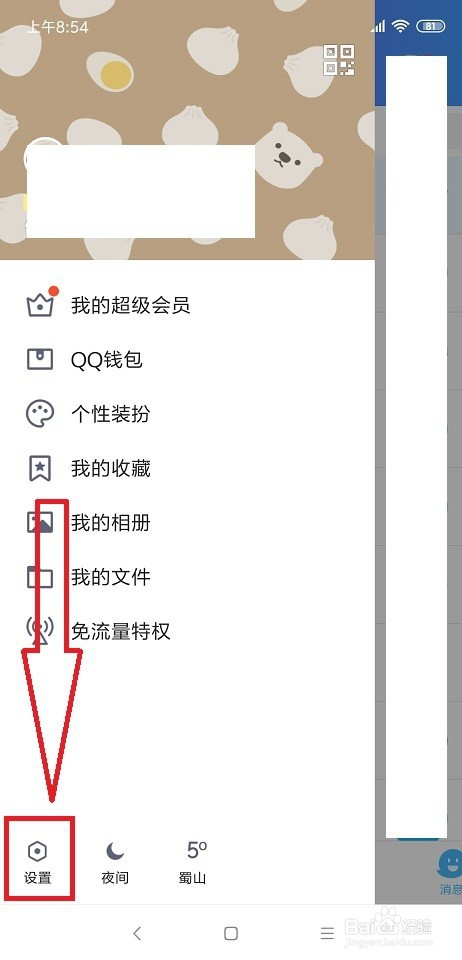This screenshot has height=960, width=462.
Task: Select 我的收藏 menu item
Action: point(110,468)
